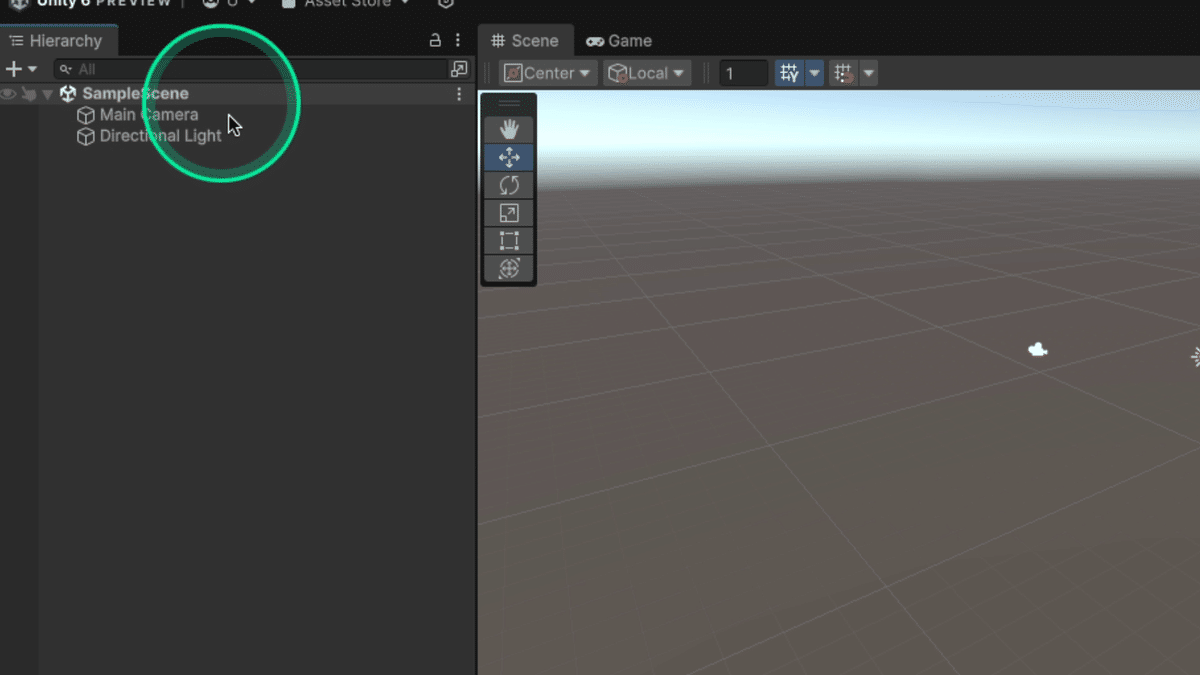The height and width of the screenshot is (675, 1200).
Task: Open the Hierarchy panel options menu
Action: [458, 41]
